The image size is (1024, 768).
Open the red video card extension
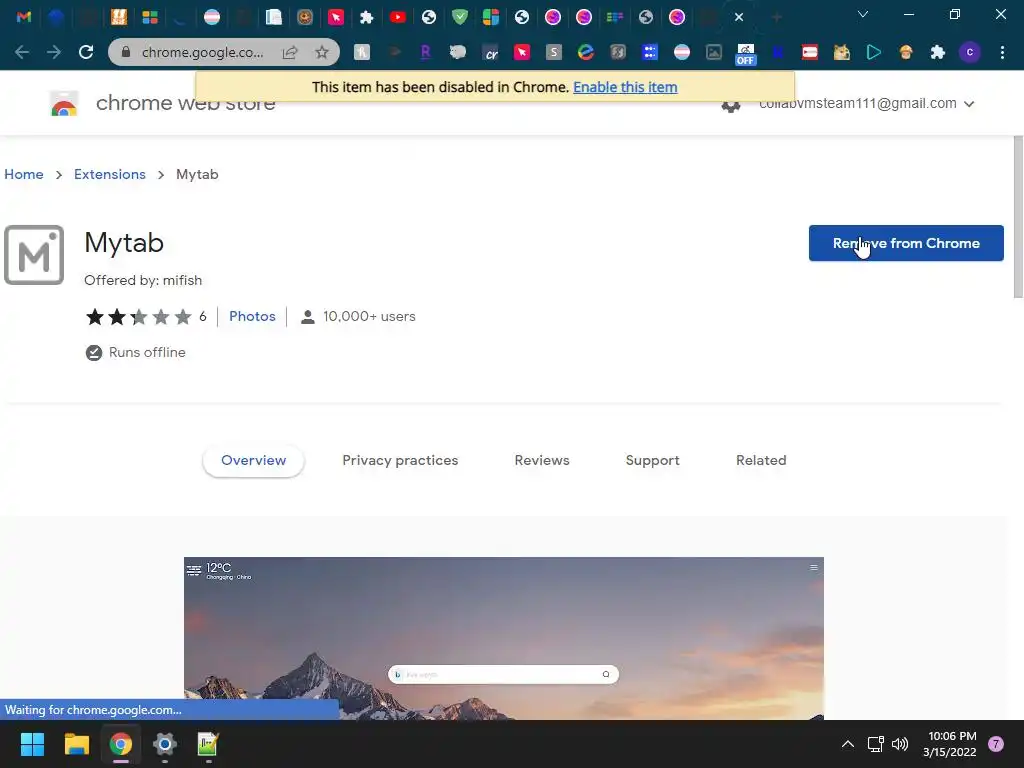point(810,52)
